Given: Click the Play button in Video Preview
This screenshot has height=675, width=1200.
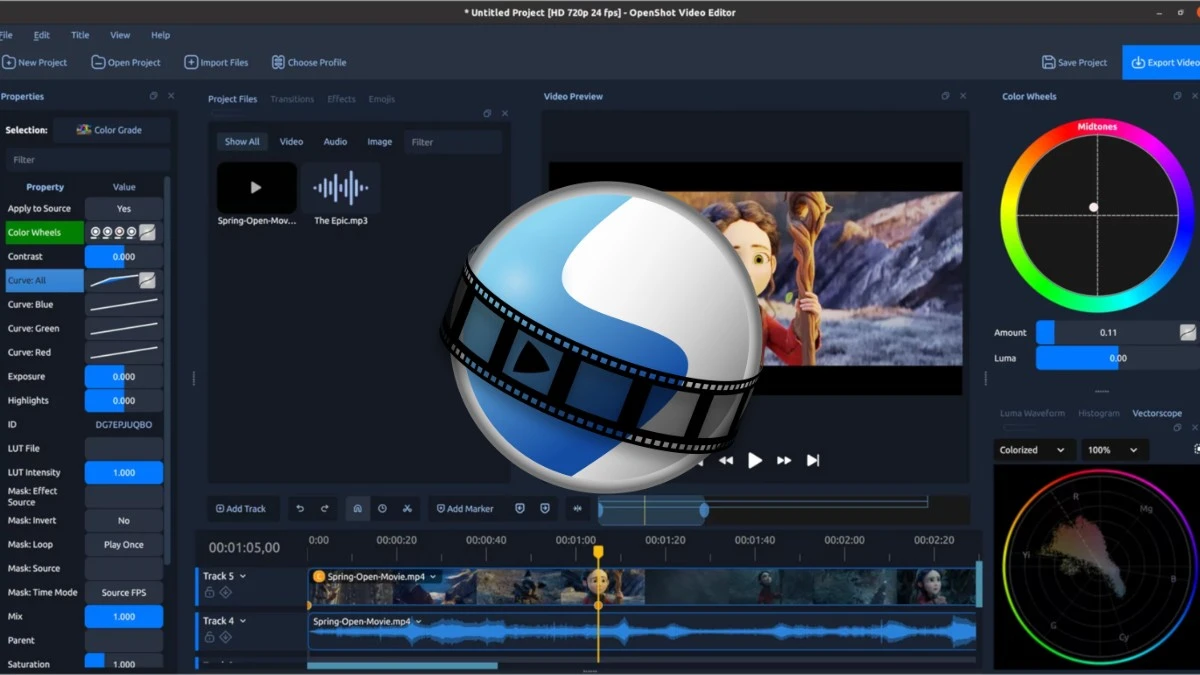Looking at the screenshot, I should pyautogui.click(x=755, y=460).
